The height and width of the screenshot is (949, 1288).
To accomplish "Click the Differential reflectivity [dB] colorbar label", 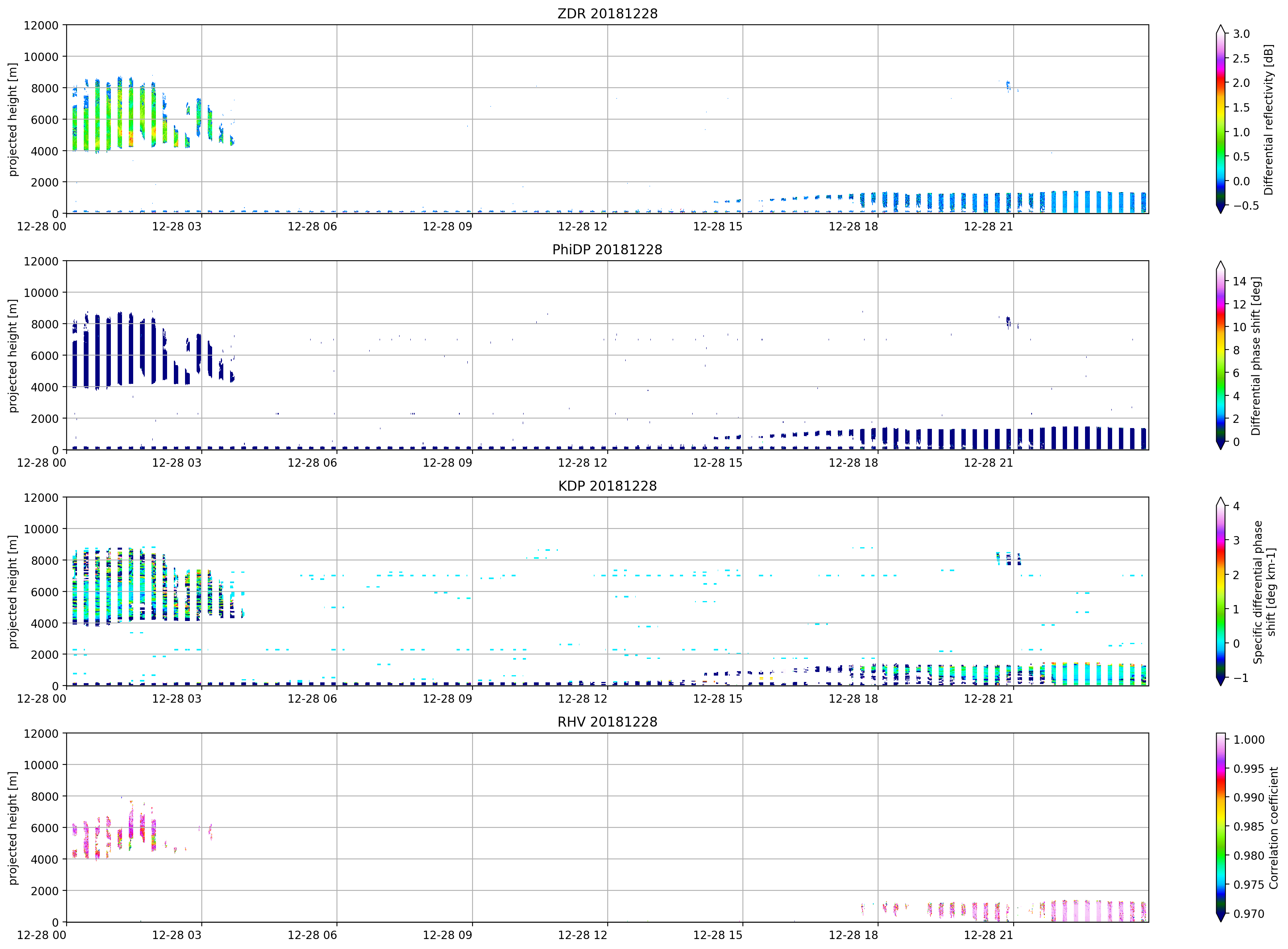I will 1268,120.
